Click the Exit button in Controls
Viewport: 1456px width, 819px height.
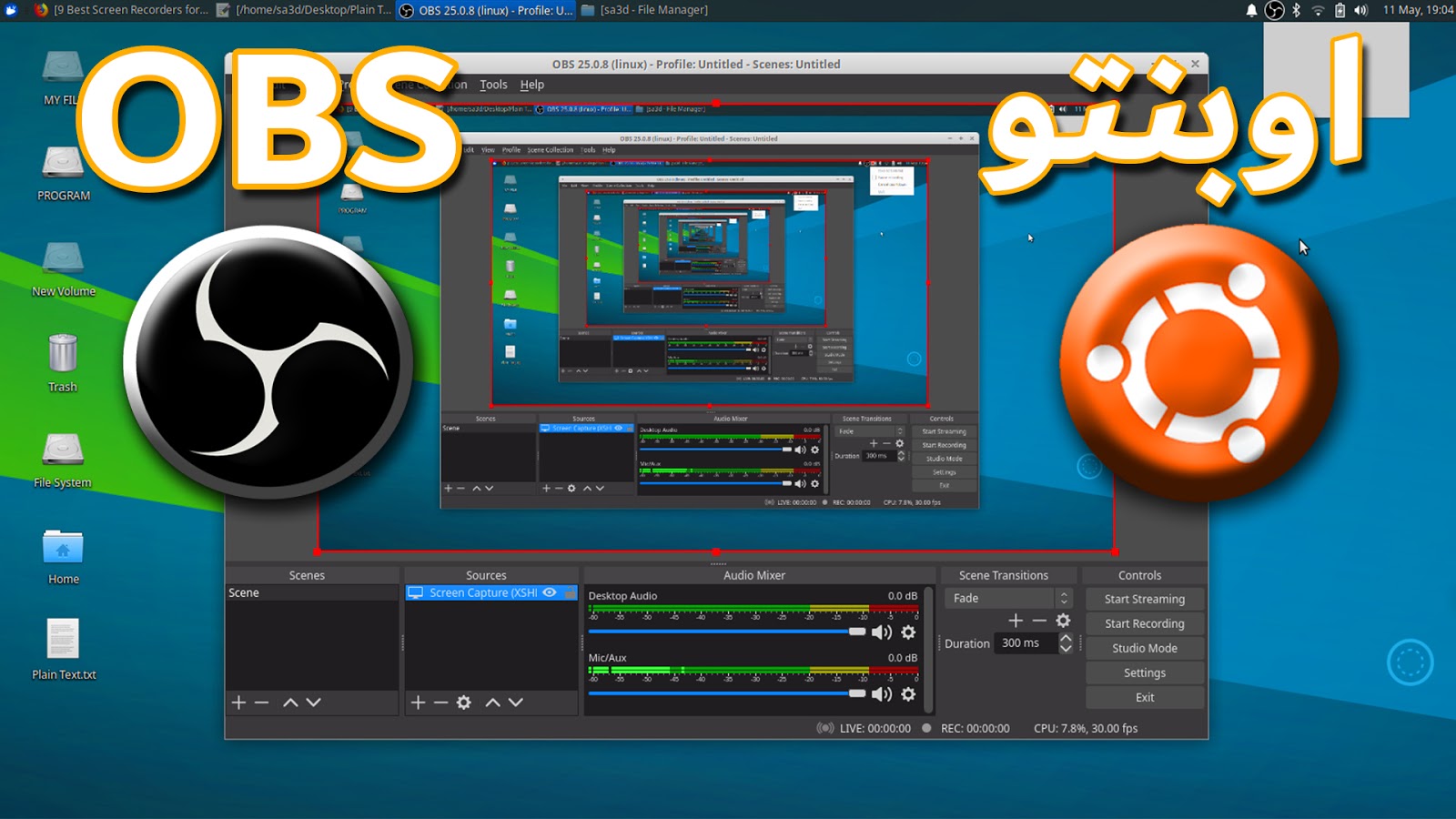pos(1145,697)
